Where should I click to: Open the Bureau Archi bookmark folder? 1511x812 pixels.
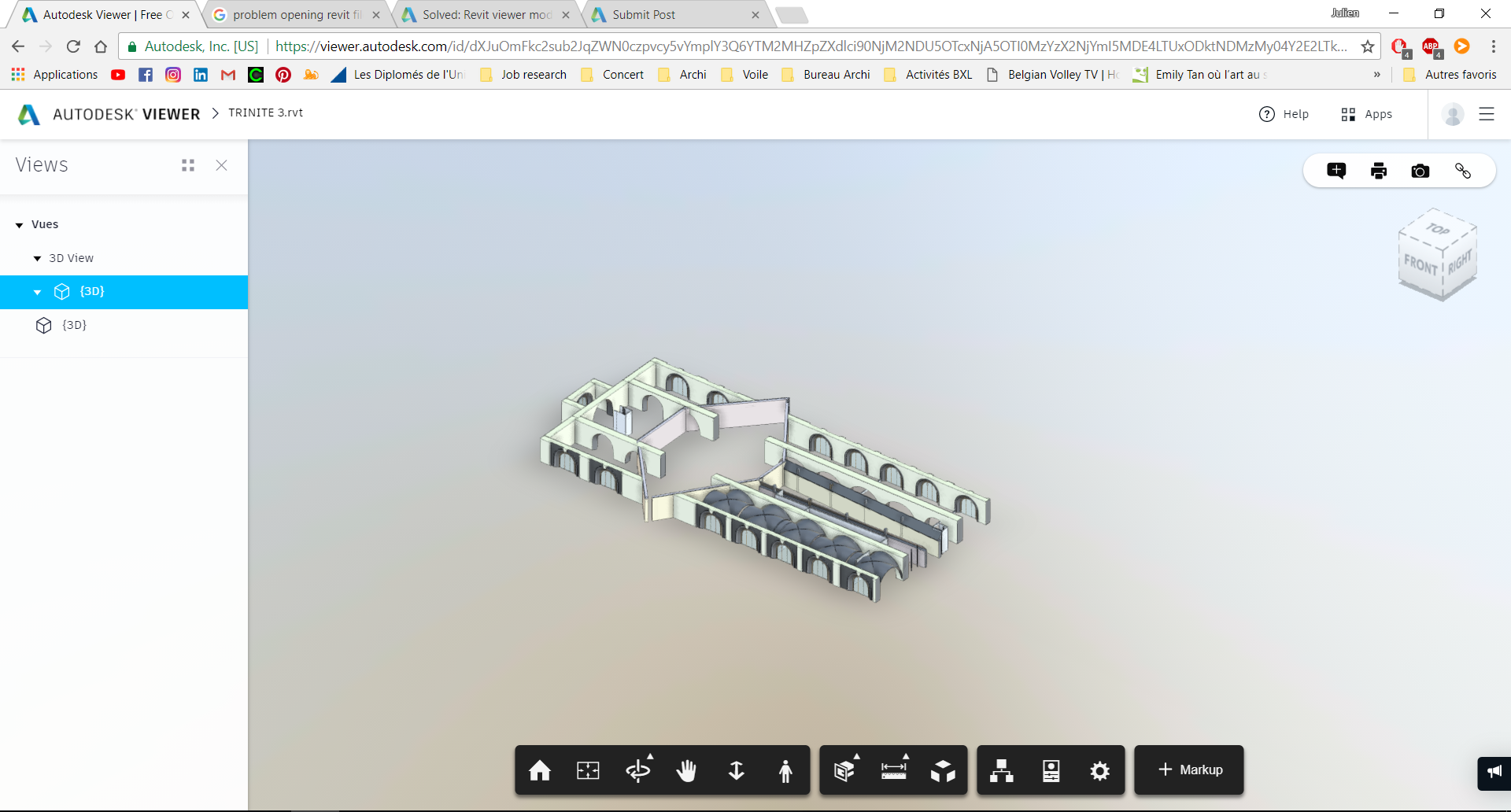click(x=826, y=75)
